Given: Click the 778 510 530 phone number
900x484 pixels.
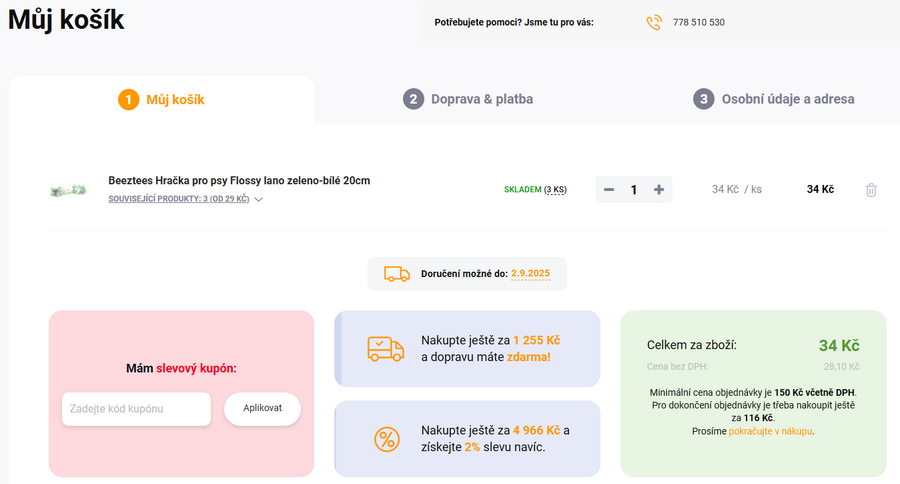Looking at the screenshot, I should tap(699, 22).
